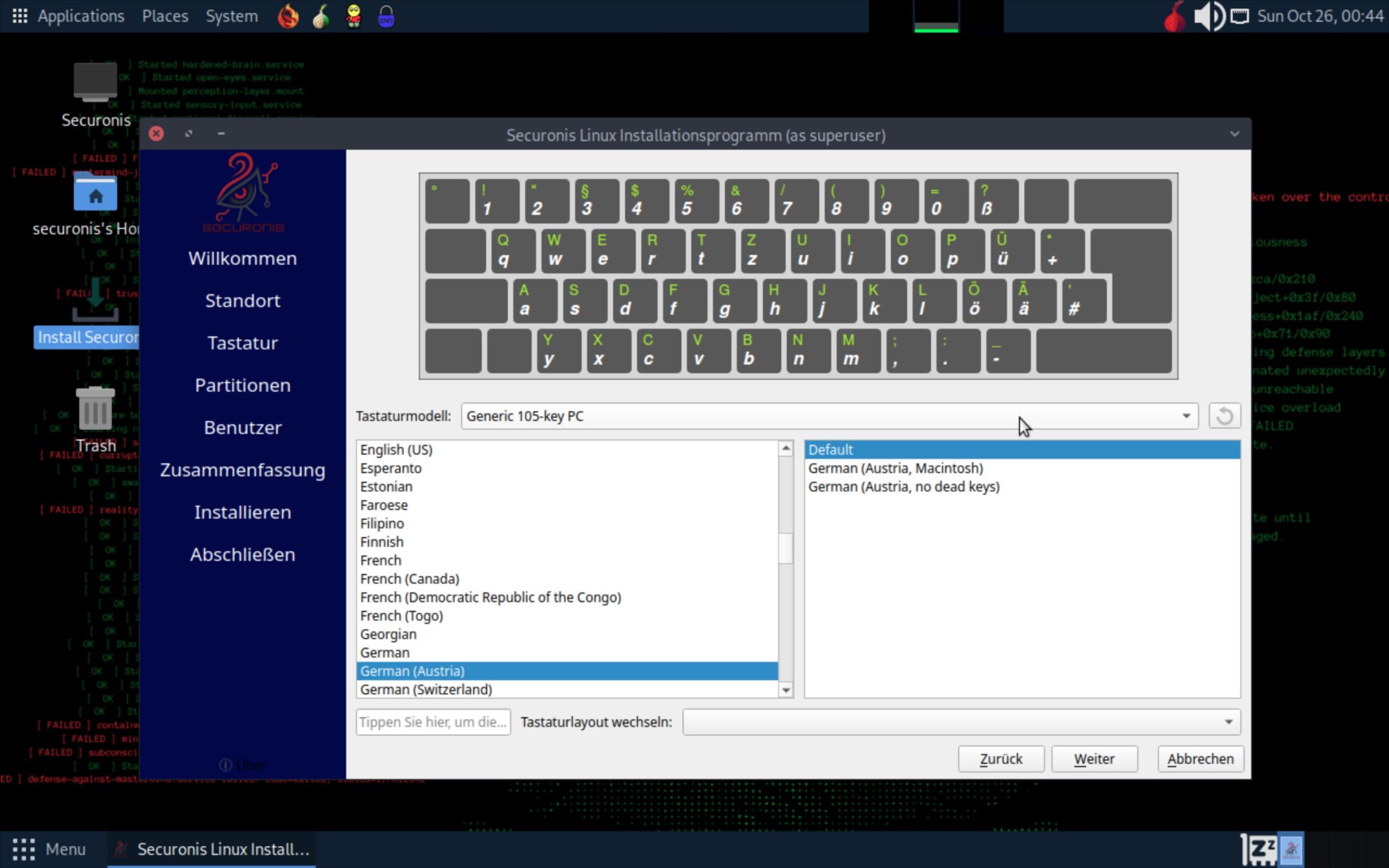Open the Places menu

(165, 16)
